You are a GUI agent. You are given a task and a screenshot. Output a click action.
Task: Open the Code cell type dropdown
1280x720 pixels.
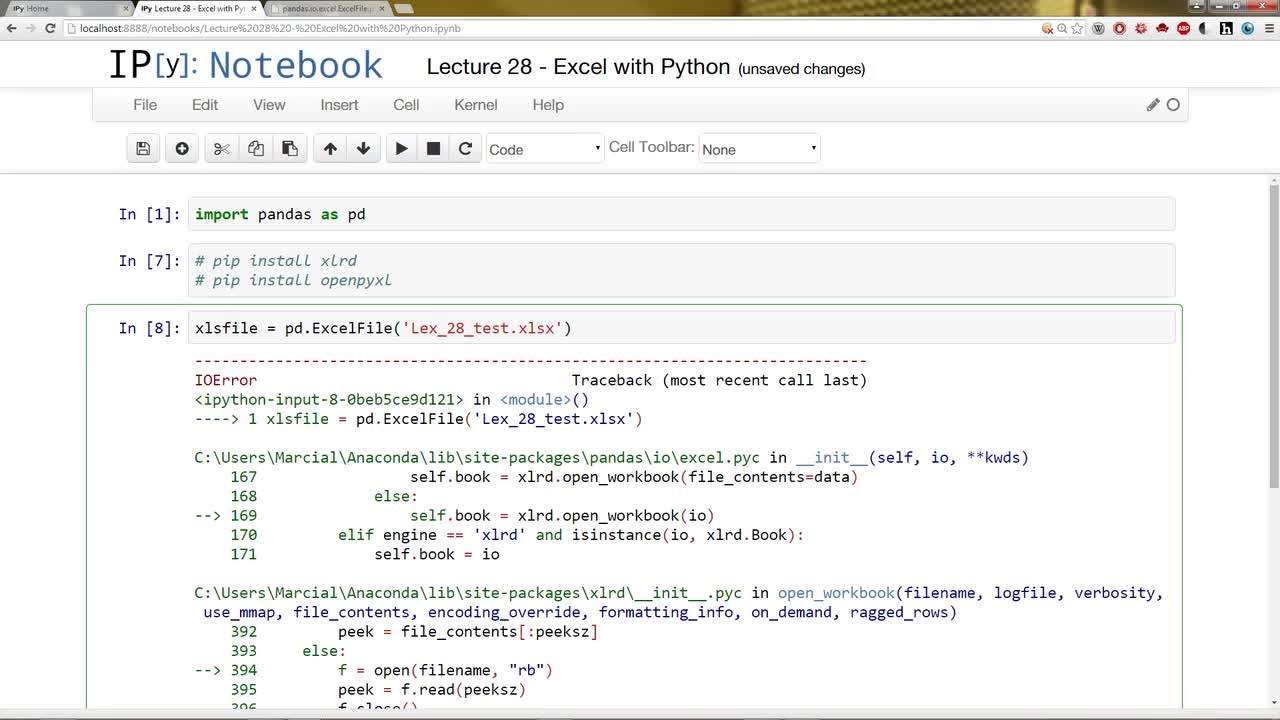(x=545, y=149)
